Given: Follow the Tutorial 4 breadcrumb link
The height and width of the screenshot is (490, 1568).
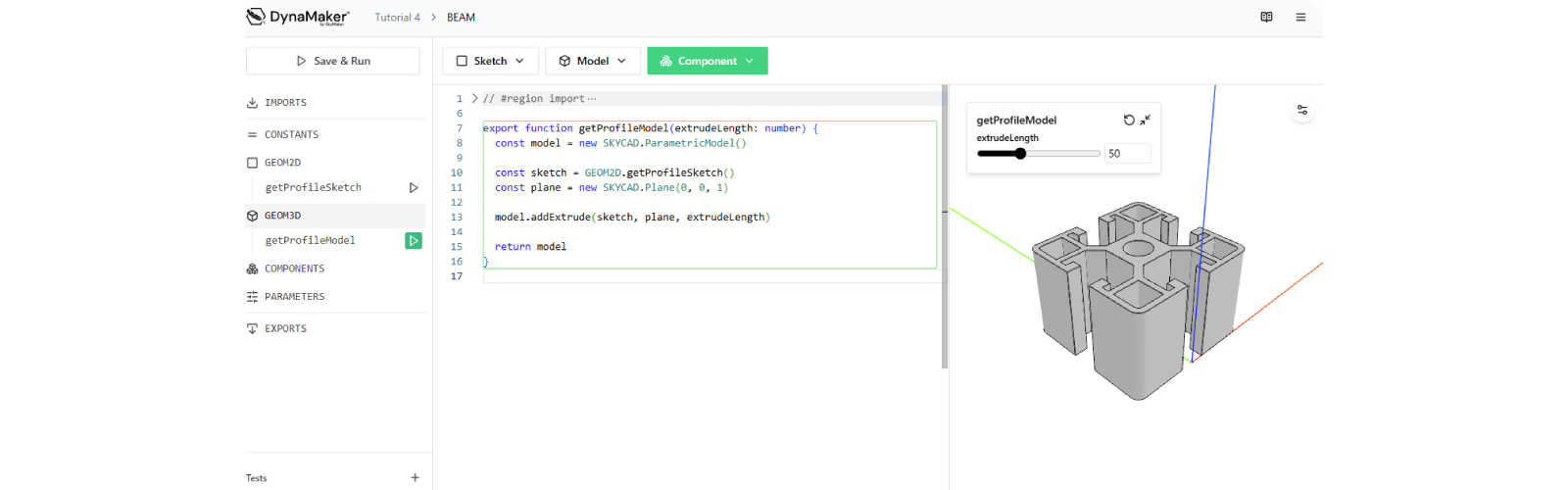Looking at the screenshot, I should [x=397, y=18].
